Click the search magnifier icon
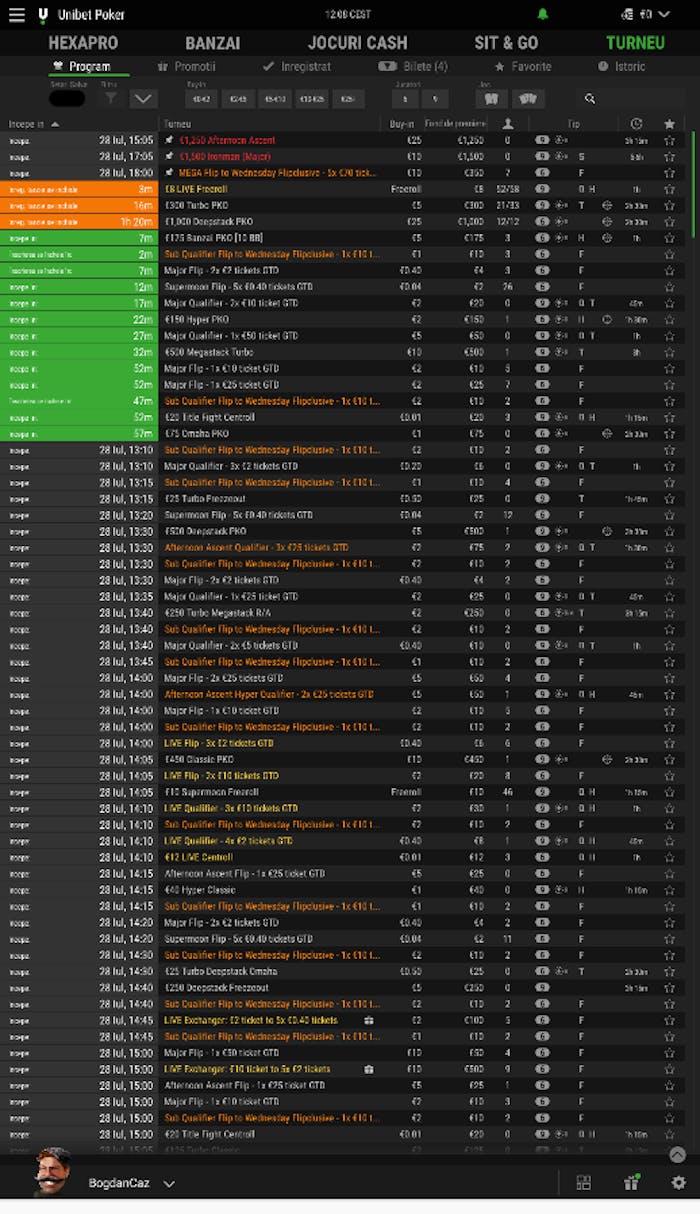Image resolution: width=700 pixels, height=1214 pixels. coord(590,99)
